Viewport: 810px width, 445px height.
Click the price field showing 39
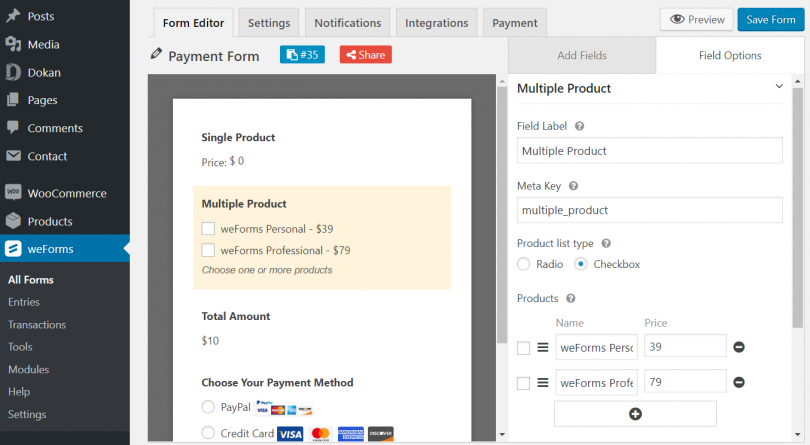point(686,346)
